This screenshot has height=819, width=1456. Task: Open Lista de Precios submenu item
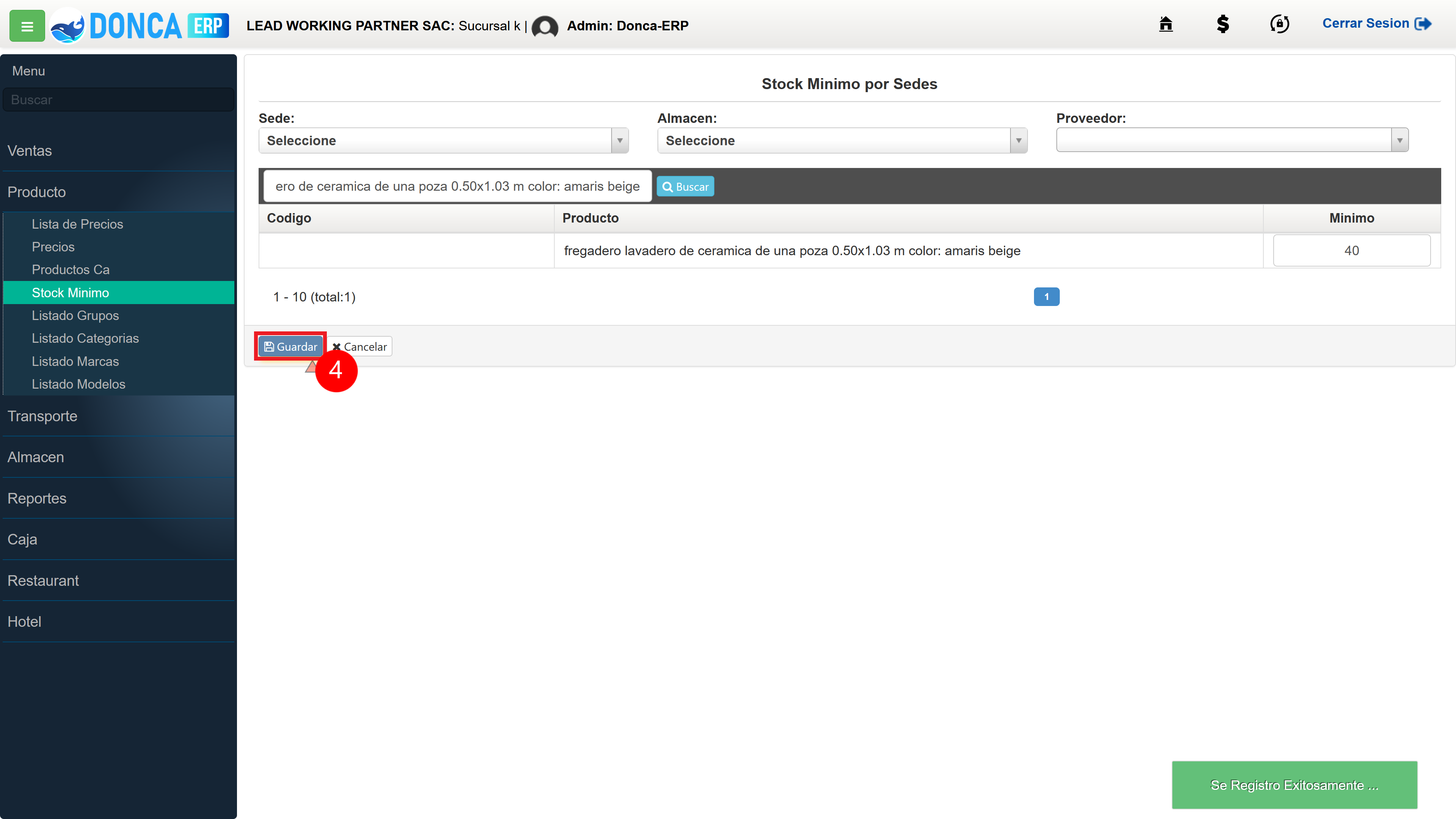(77, 224)
